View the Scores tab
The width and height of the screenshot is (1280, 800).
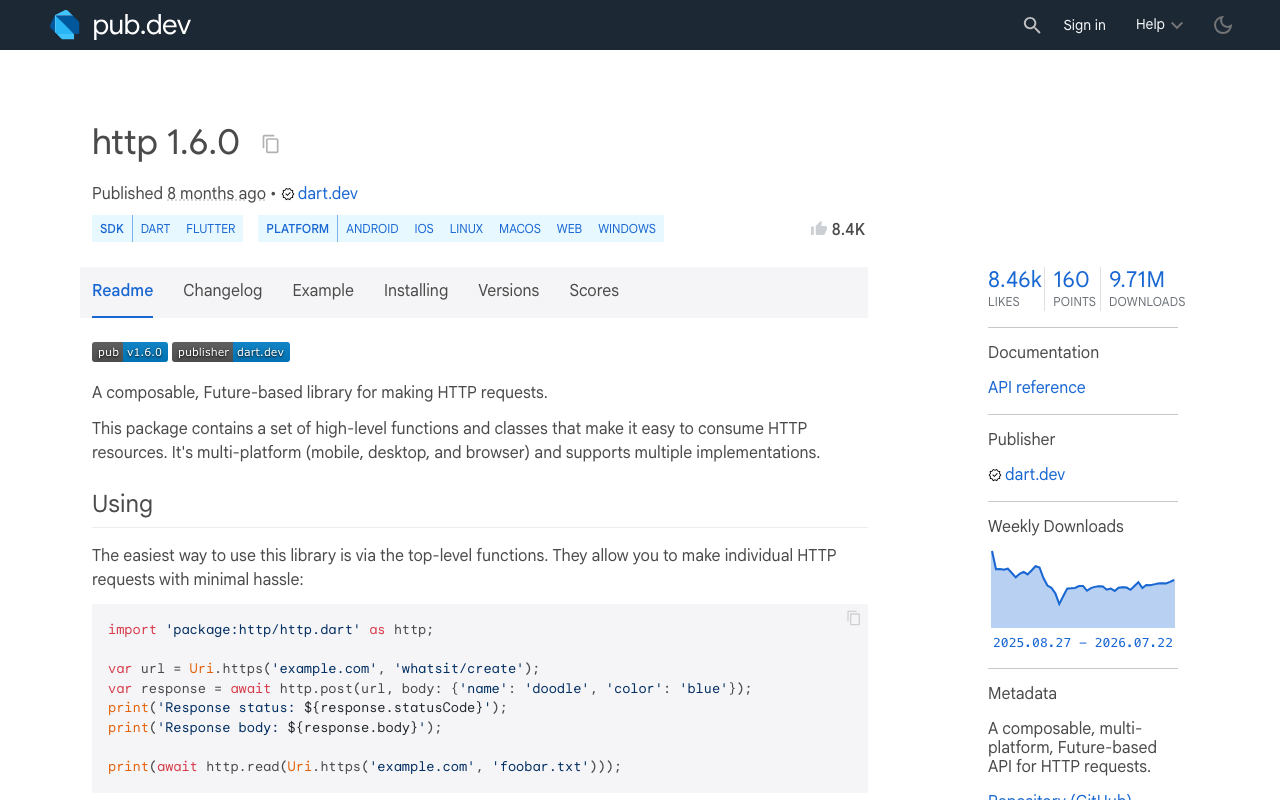tap(594, 291)
